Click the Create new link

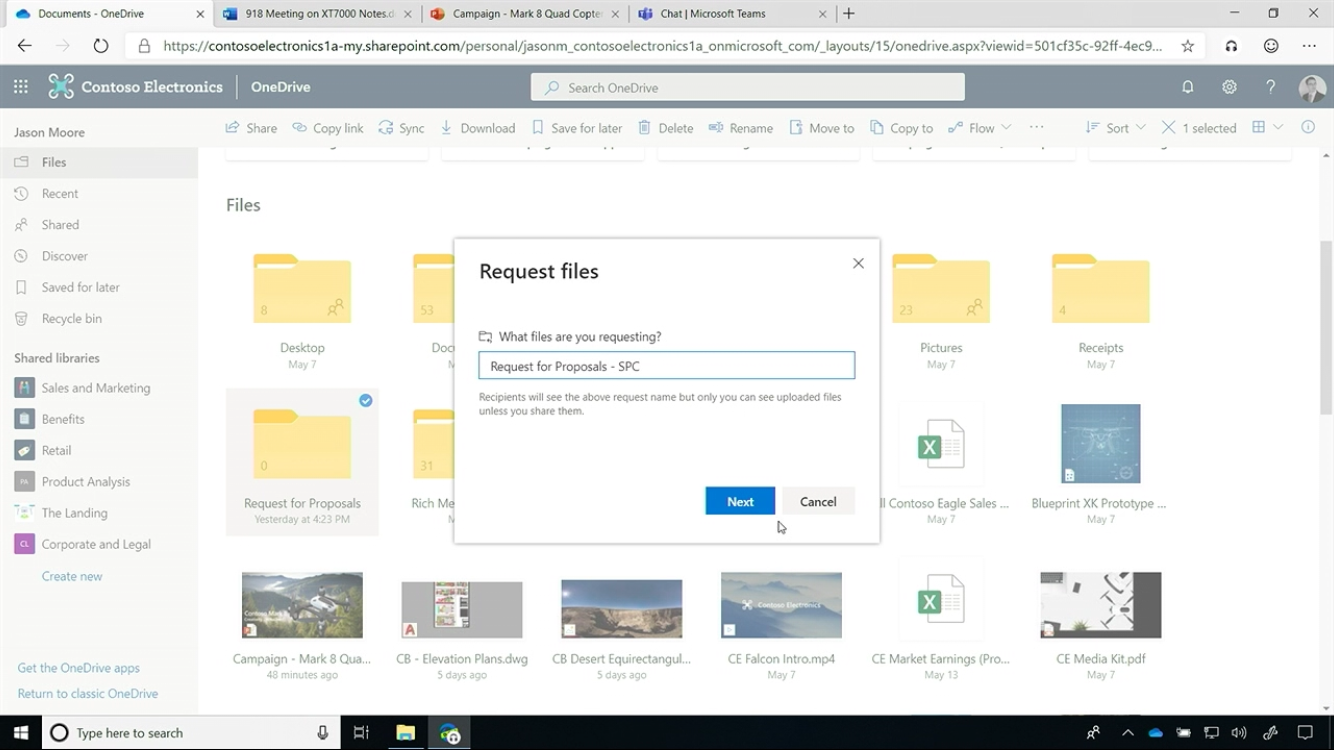click(x=72, y=576)
